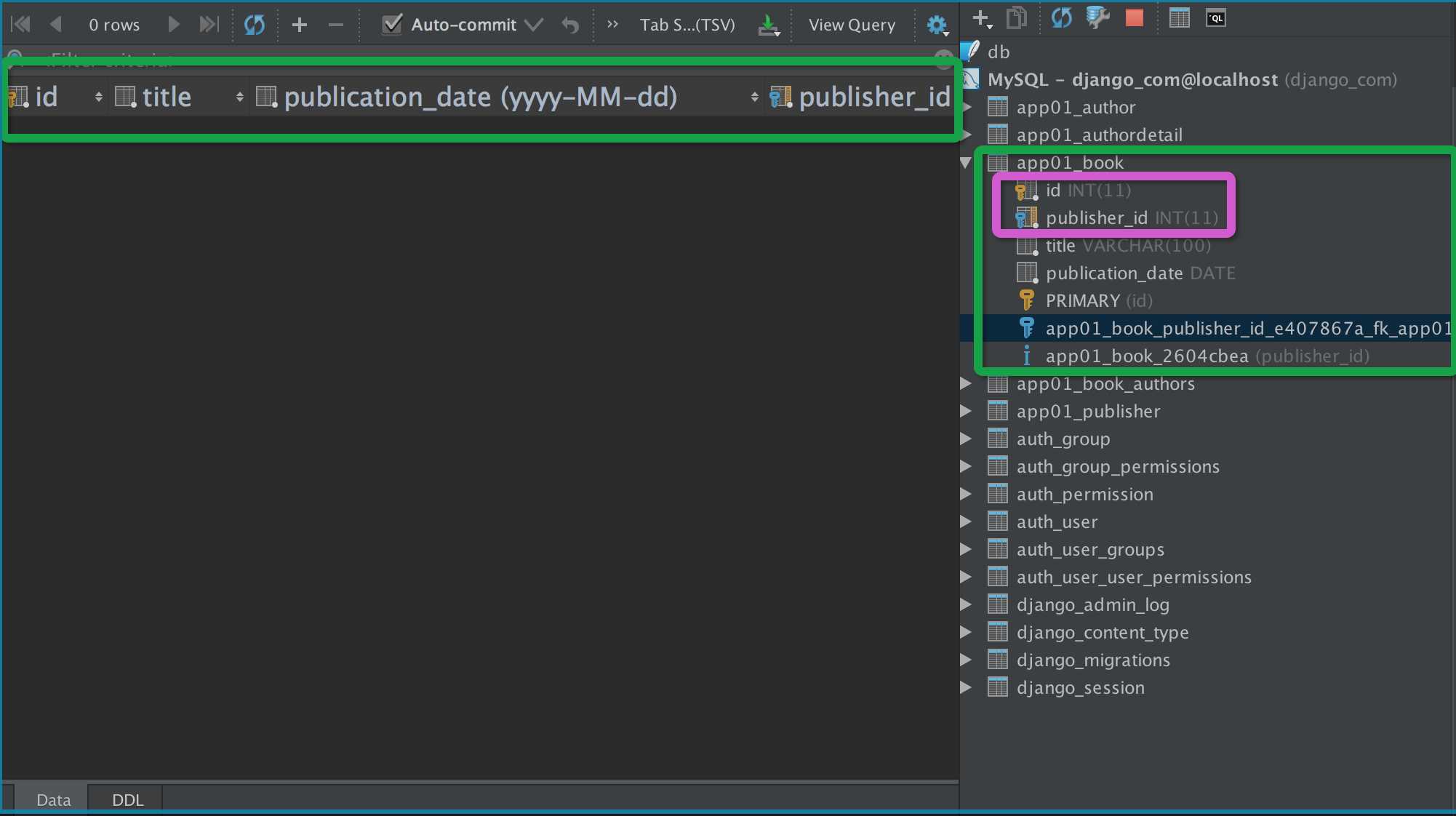The image size is (1456, 816).
Task: Click the View Query icon button
Action: point(853,25)
